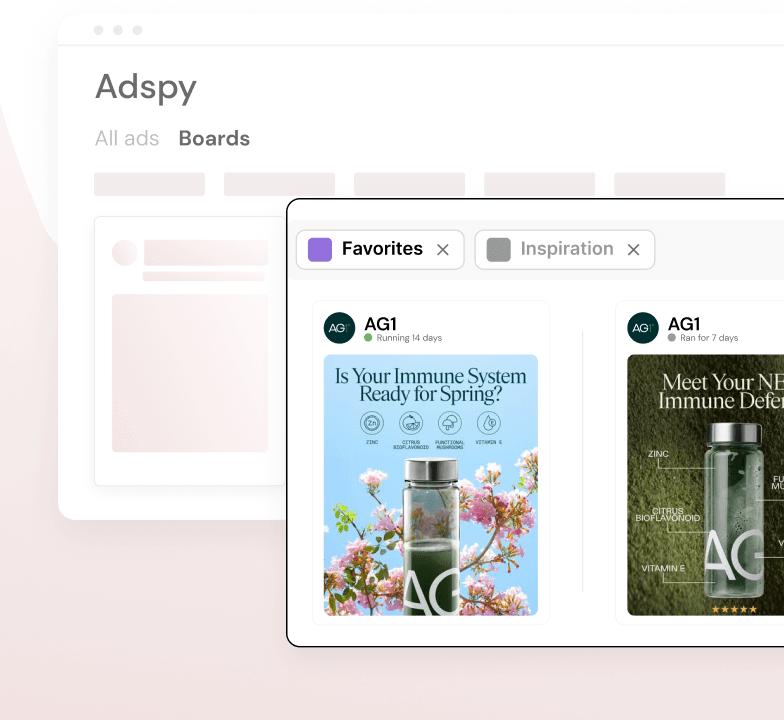Click AG1 logo on the Ran for 7 days ad

tap(643, 328)
